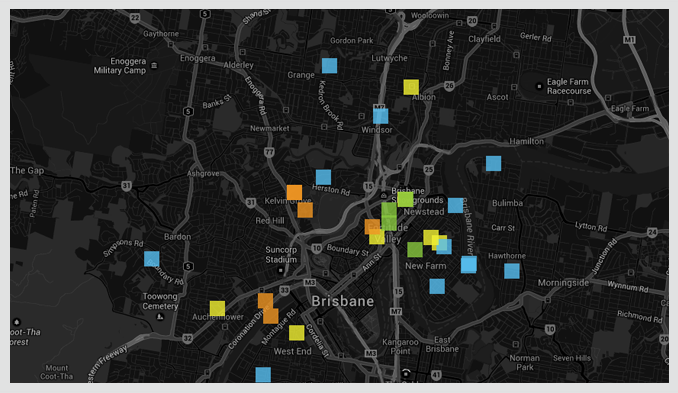Click the Brisbane city label
The height and width of the screenshot is (393, 678).
tap(342, 301)
